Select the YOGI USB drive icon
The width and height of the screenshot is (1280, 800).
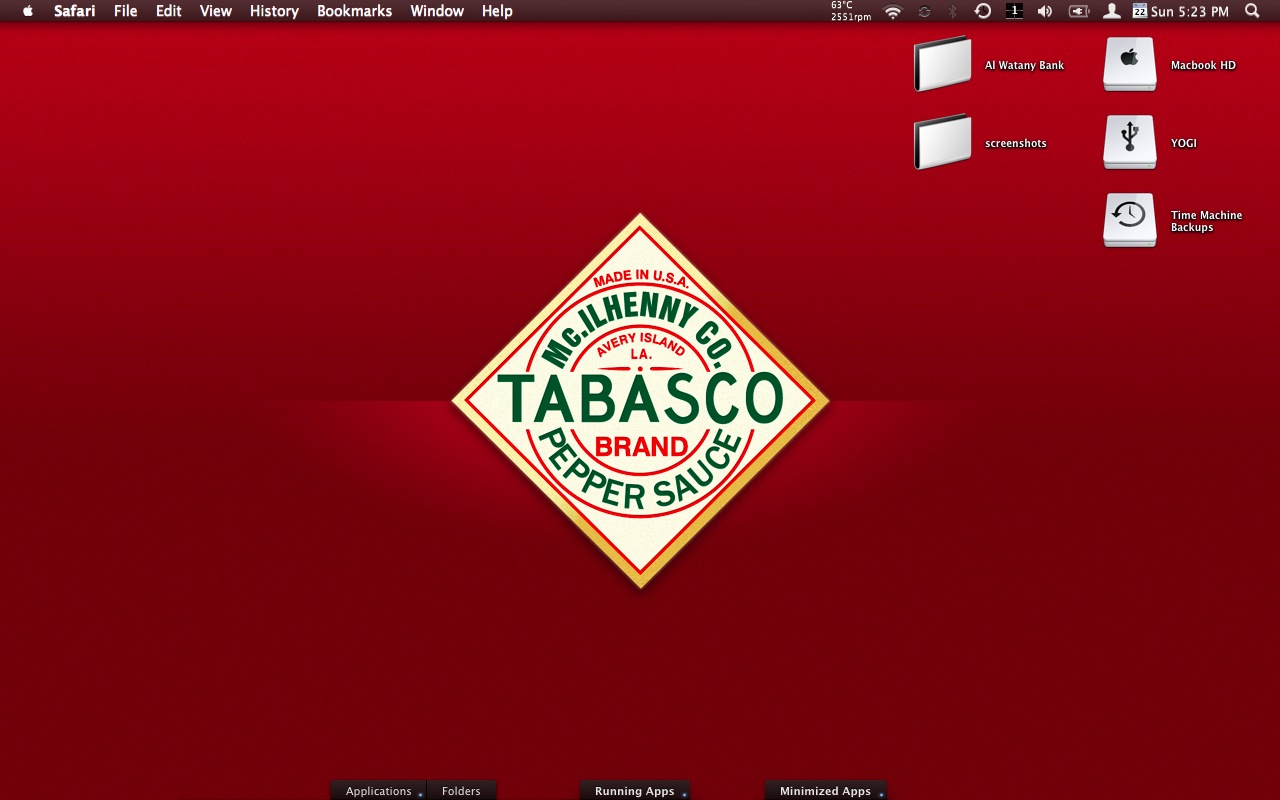point(1130,142)
